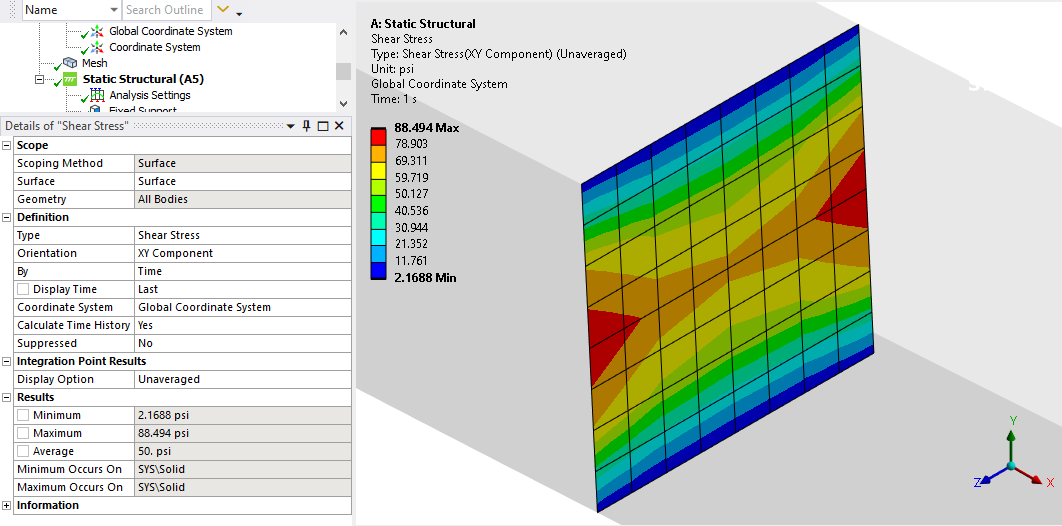Tick the Average result checkbox
This screenshot has width=1062, height=526.
pyautogui.click(x=23, y=452)
